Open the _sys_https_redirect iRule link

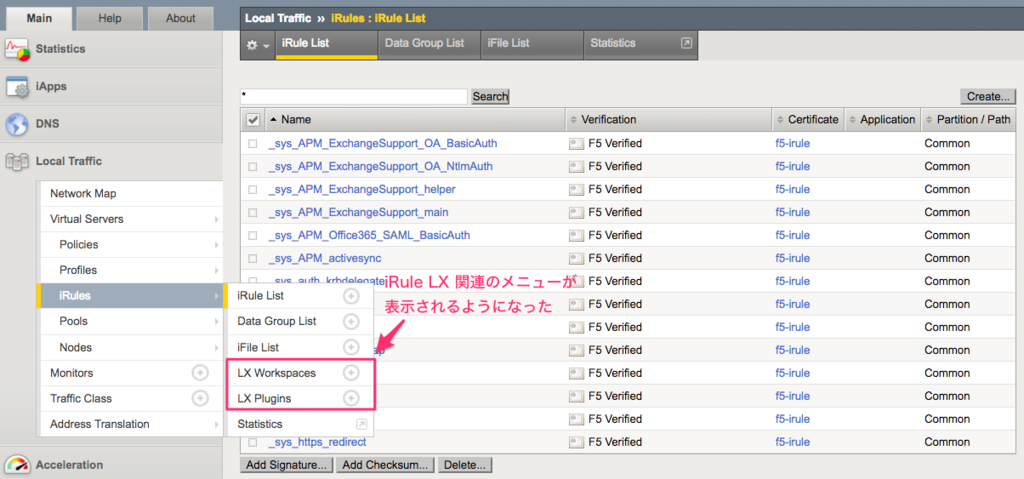[317, 442]
